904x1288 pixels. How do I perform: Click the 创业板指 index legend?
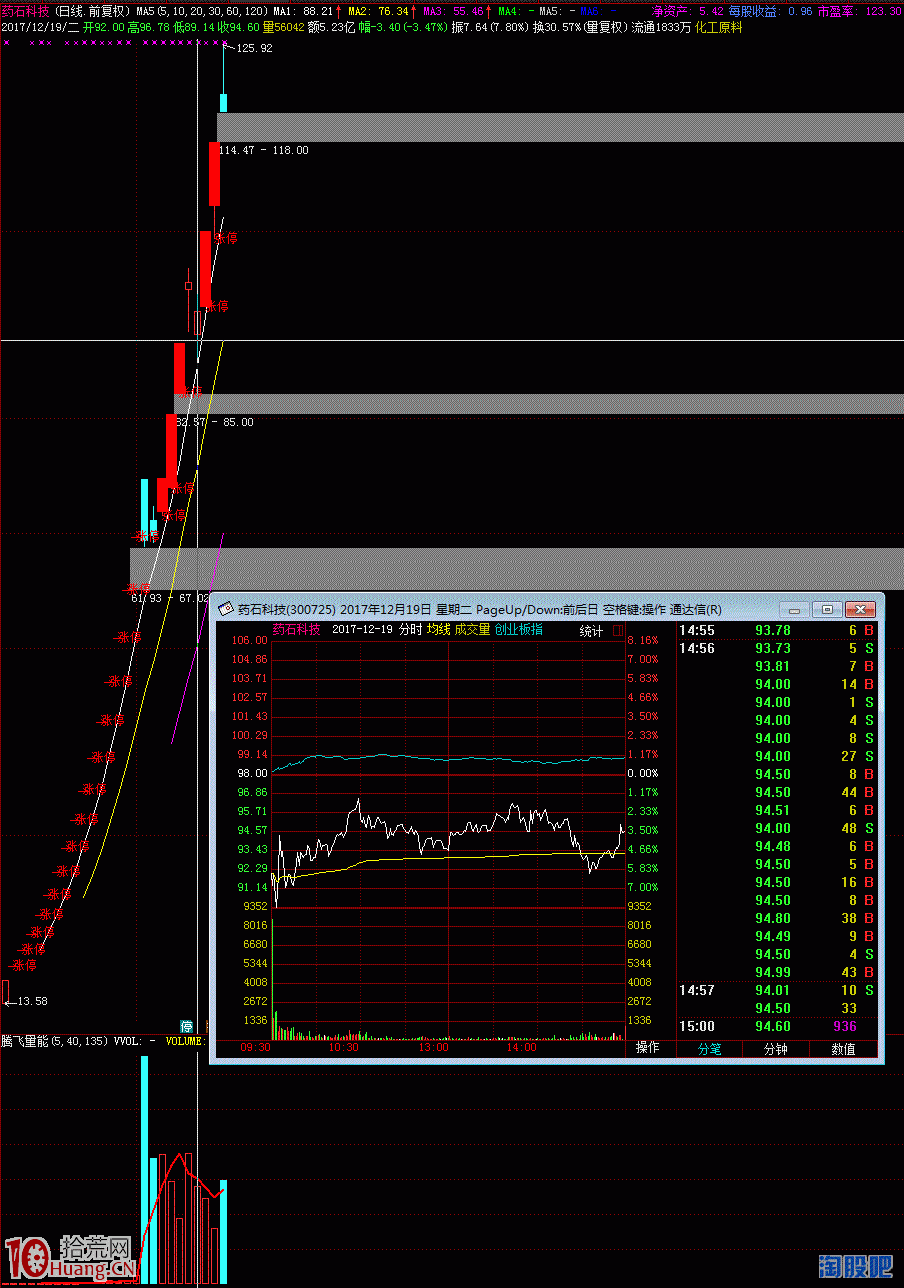(519, 630)
